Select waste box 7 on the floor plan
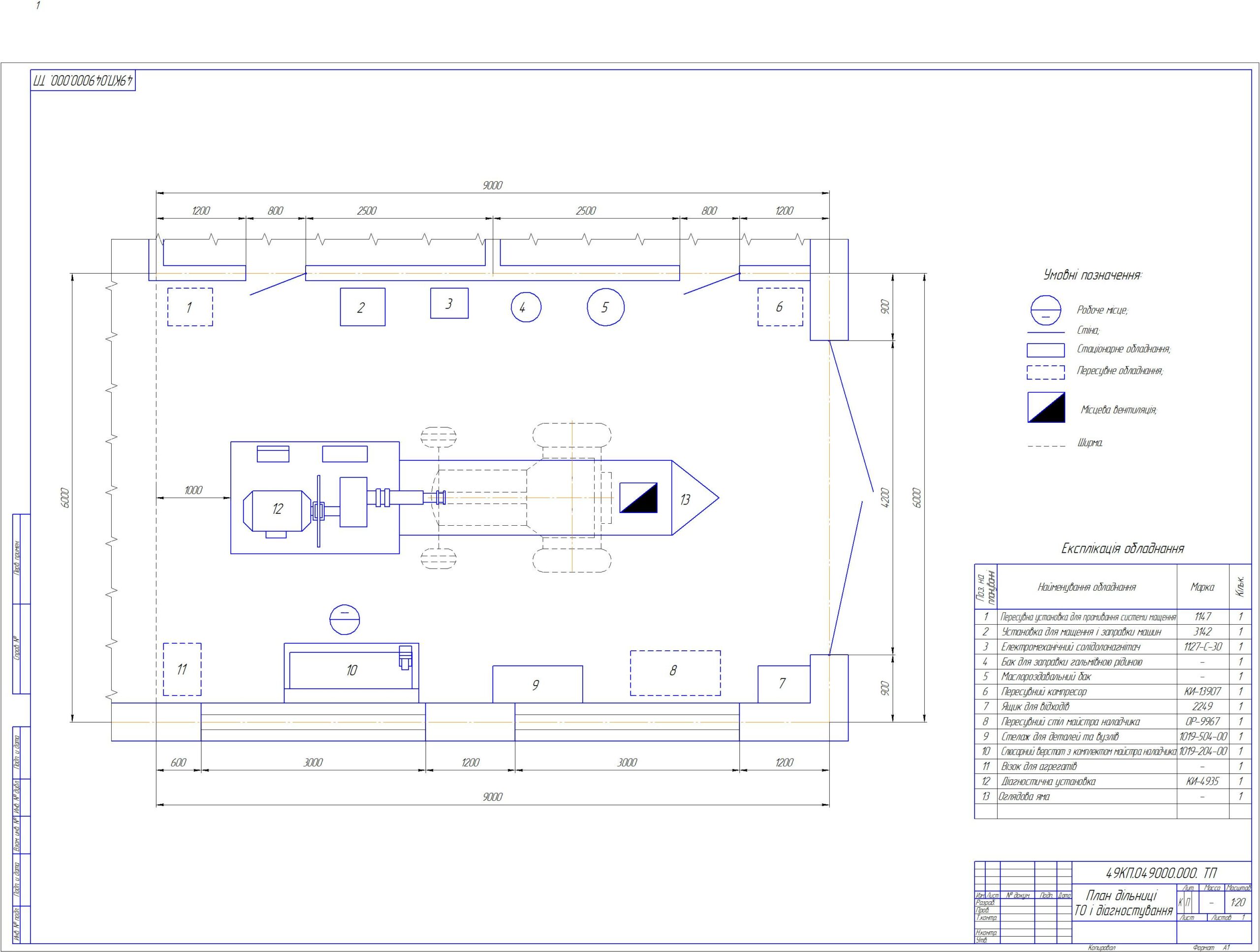 pyautogui.click(x=784, y=684)
